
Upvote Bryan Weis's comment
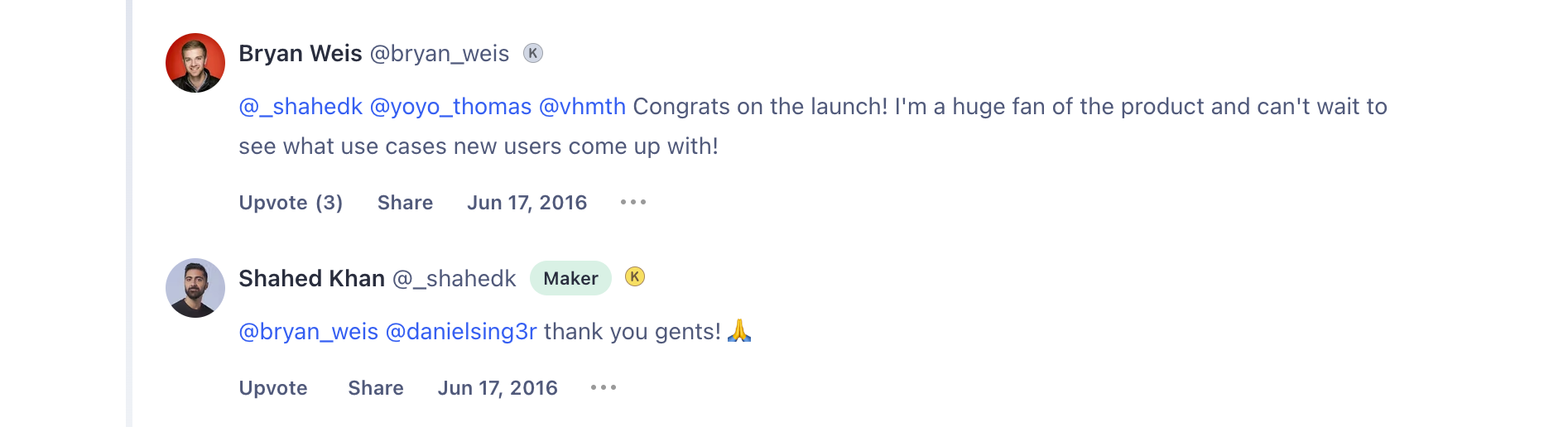click(x=291, y=203)
